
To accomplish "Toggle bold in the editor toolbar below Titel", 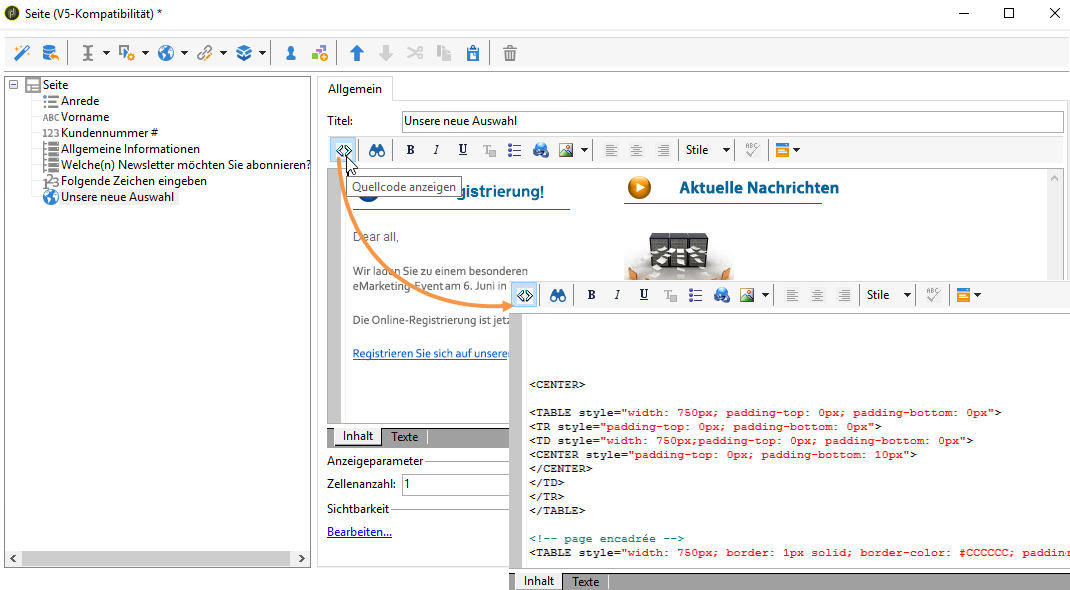I will pos(410,150).
